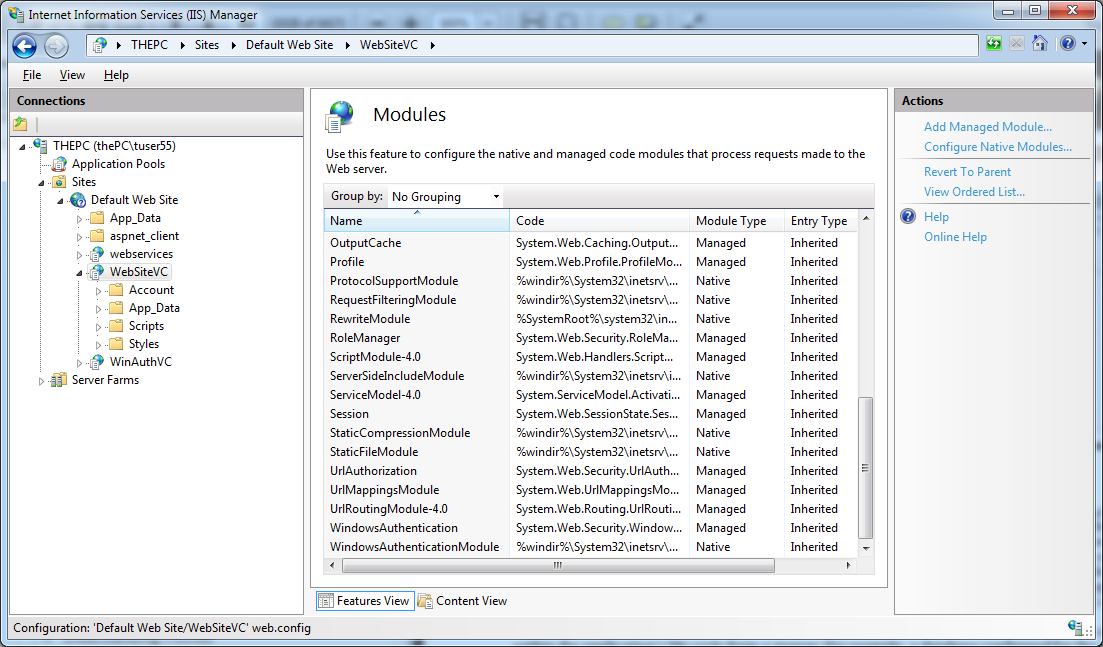
Task: Open the Help menu
Action: click(116, 75)
